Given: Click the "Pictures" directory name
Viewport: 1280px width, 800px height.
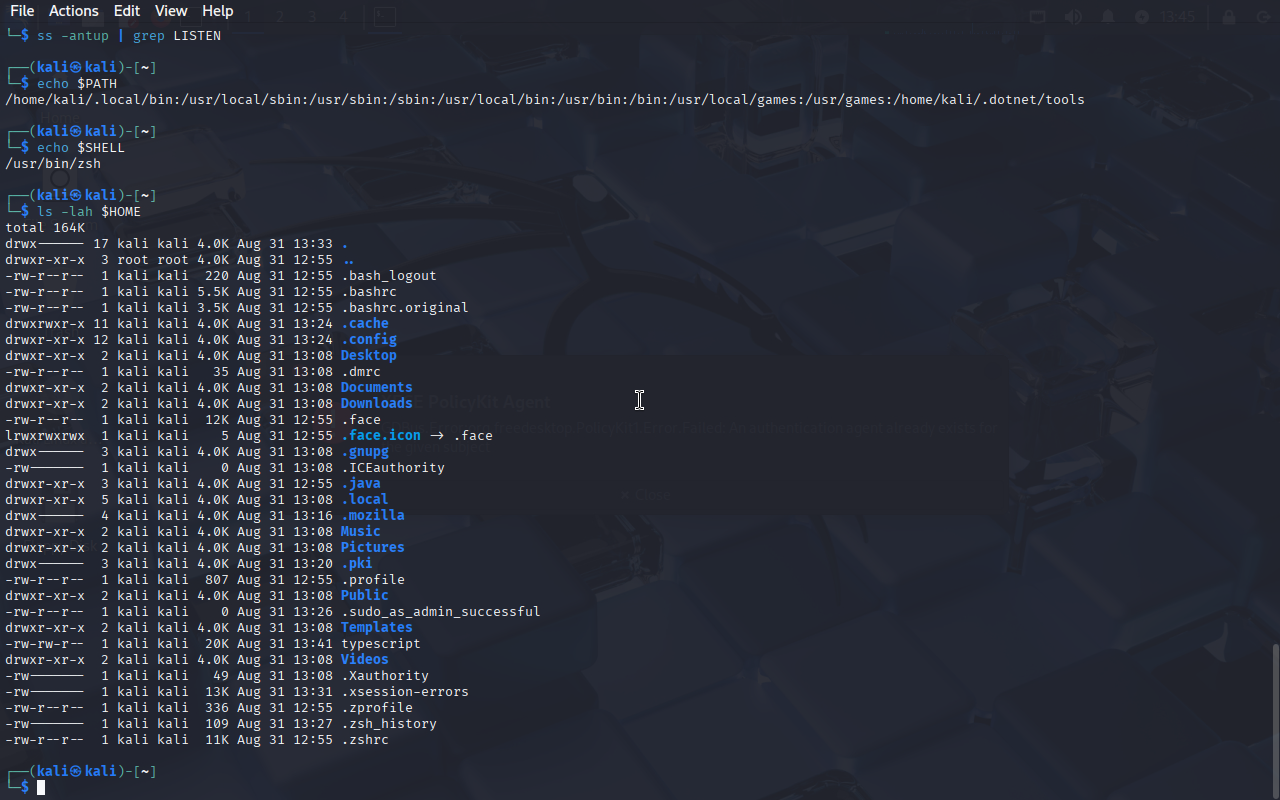Looking at the screenshot, I should coord(373,548).
